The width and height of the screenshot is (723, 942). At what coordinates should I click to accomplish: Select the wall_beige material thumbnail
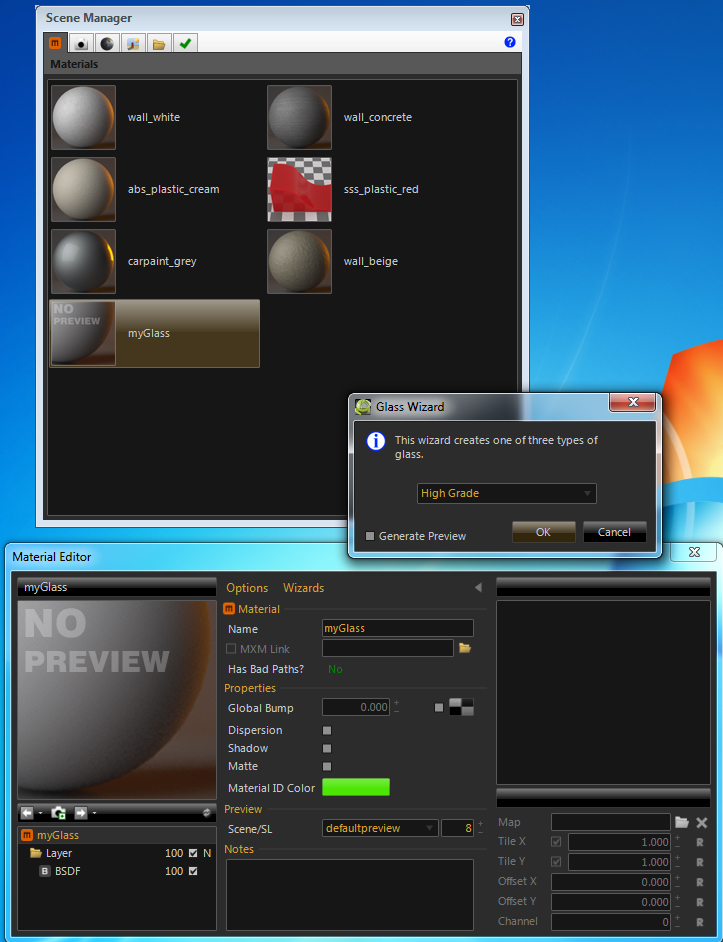point(299,261)
